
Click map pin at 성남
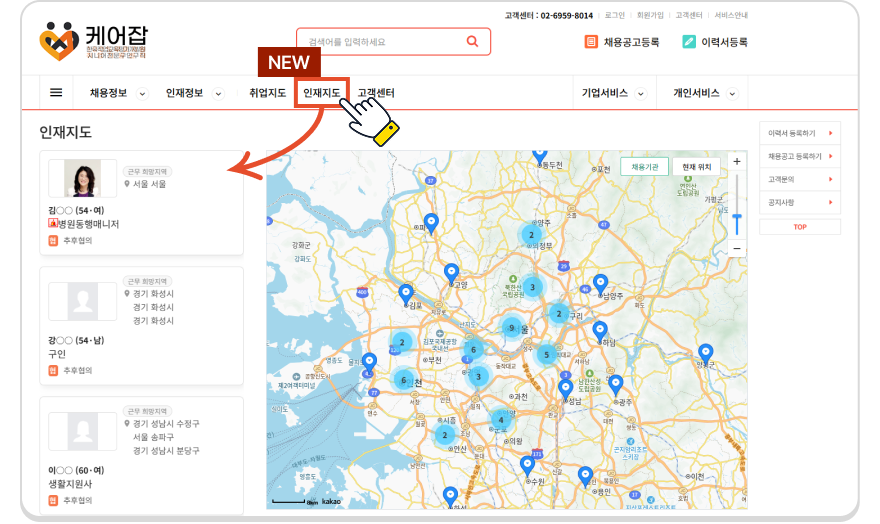566,389
